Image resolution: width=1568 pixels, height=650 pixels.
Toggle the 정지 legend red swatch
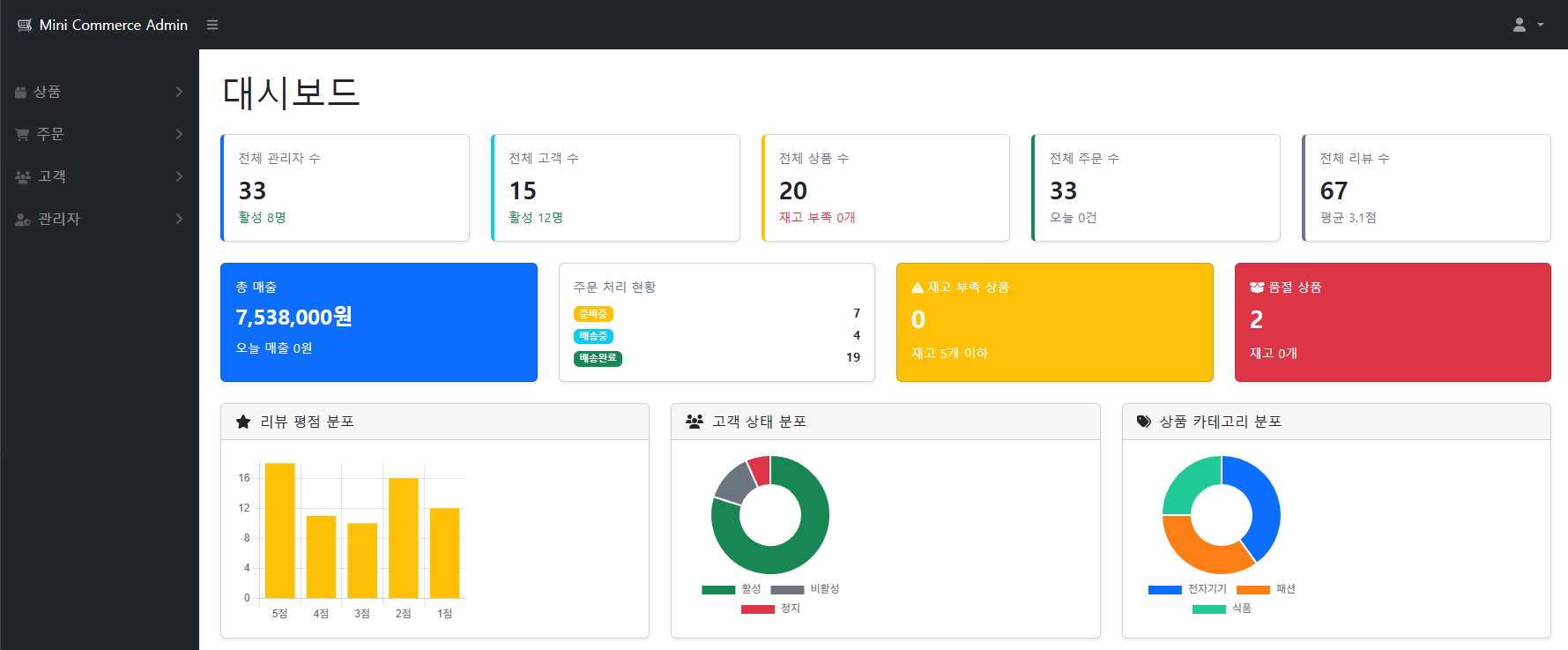click(x=758, y=609)
